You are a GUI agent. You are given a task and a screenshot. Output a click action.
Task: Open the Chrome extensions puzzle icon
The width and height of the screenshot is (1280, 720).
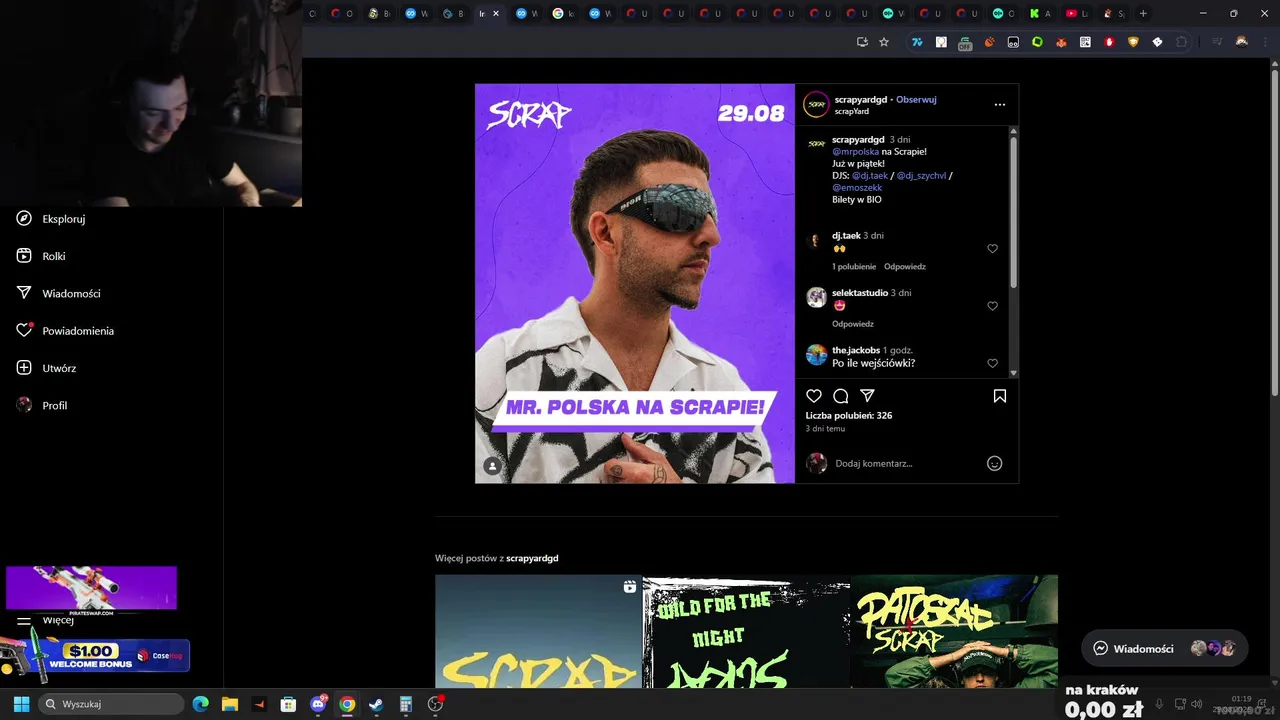[1182, 42]
